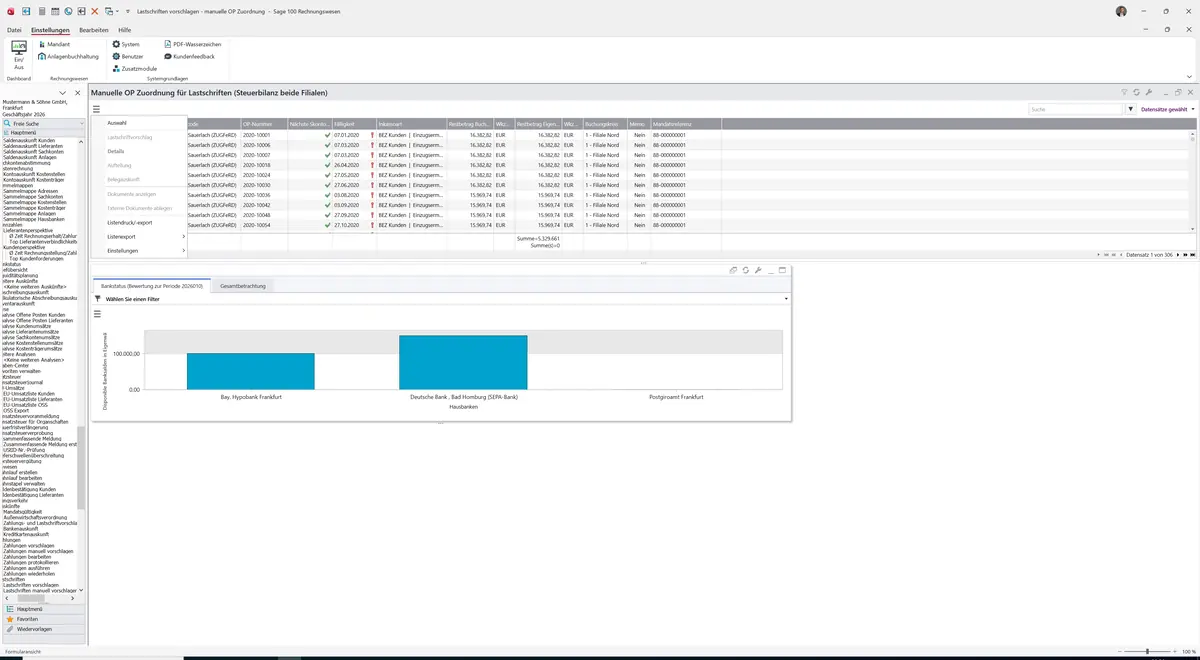Click the Hauptmenü button at sidebar bottom
The height and width of the screenshot is (660, 1200).
42,609
